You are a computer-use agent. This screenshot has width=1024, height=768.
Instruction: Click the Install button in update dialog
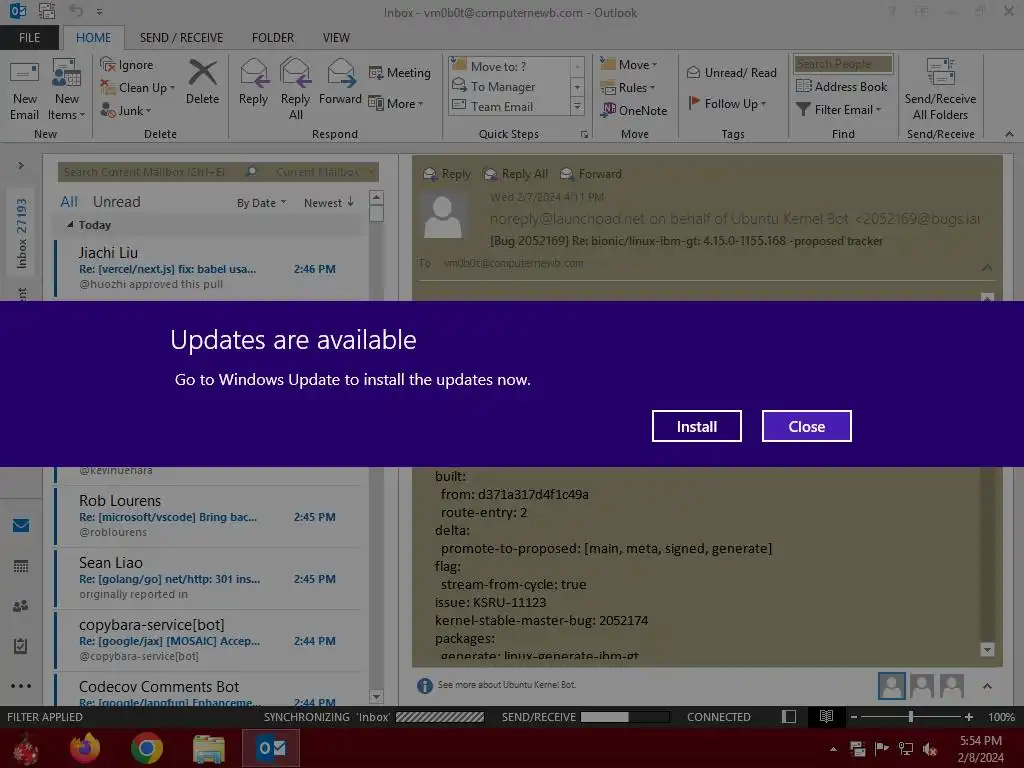pyautogui.click(x=696, y=426)
